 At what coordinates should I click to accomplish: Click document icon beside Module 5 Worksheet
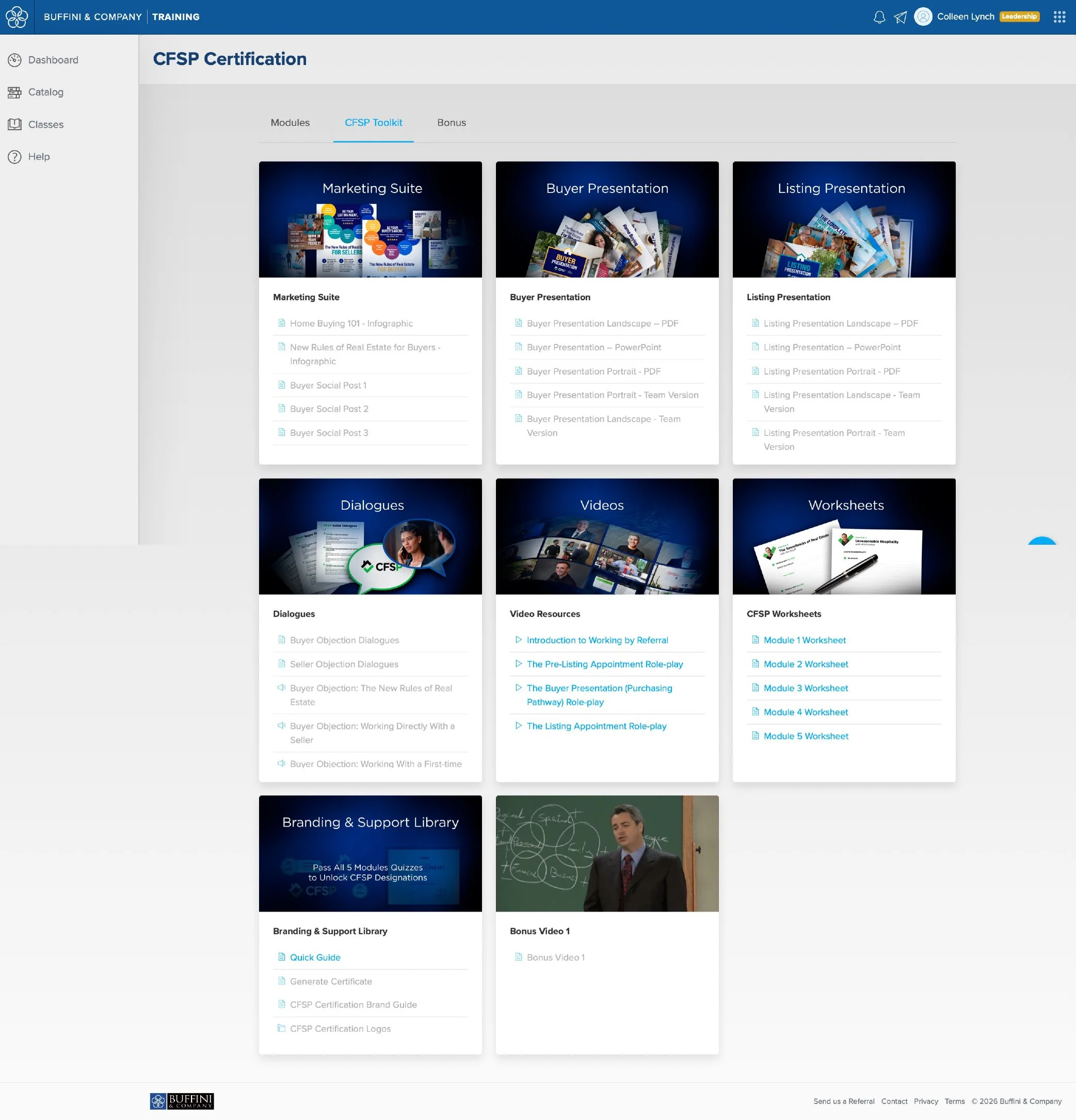coord(755,736)
